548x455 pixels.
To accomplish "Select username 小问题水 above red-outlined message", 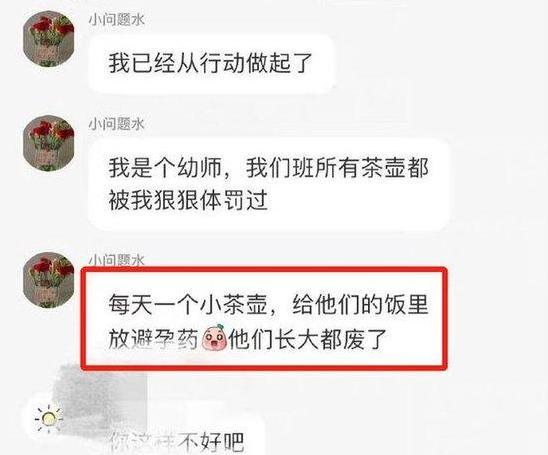I will [x=116, y=260].
